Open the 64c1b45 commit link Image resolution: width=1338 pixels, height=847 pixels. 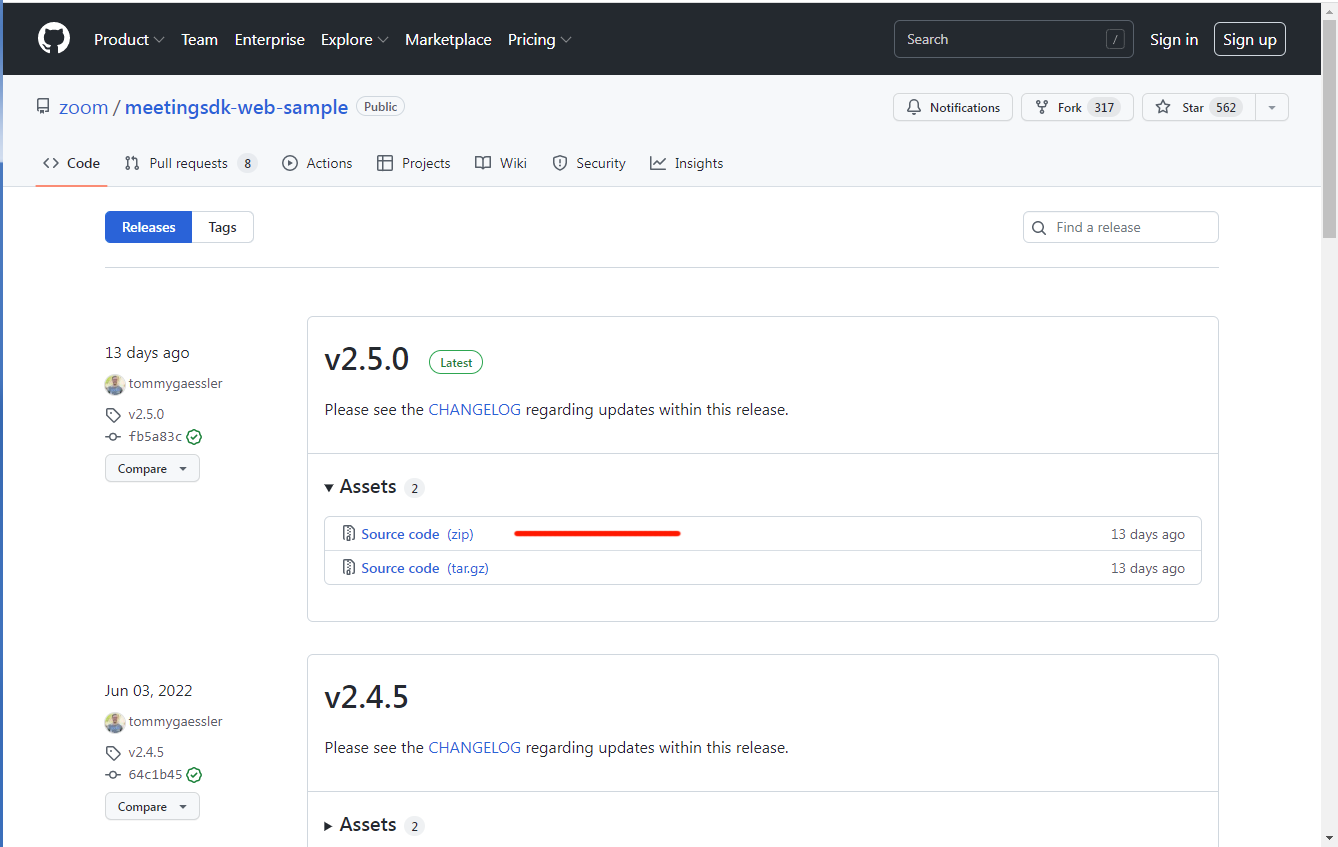coord(155,775)
